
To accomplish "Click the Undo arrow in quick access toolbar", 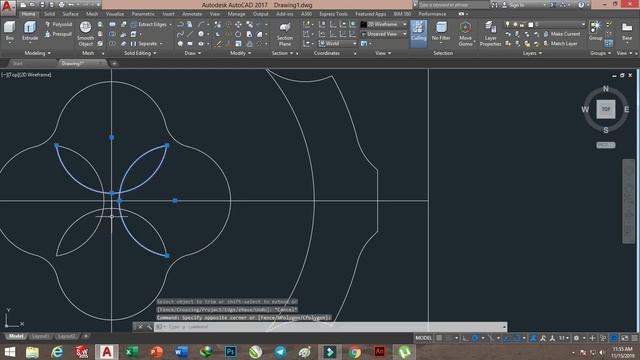I will [71, 5].
